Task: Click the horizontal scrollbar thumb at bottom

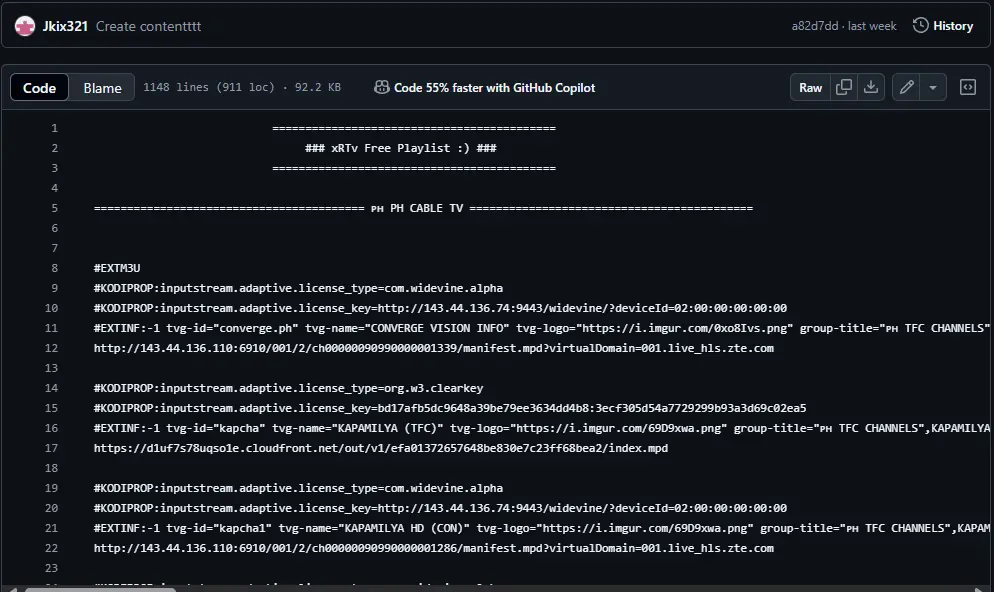Action: pos(100,589)
